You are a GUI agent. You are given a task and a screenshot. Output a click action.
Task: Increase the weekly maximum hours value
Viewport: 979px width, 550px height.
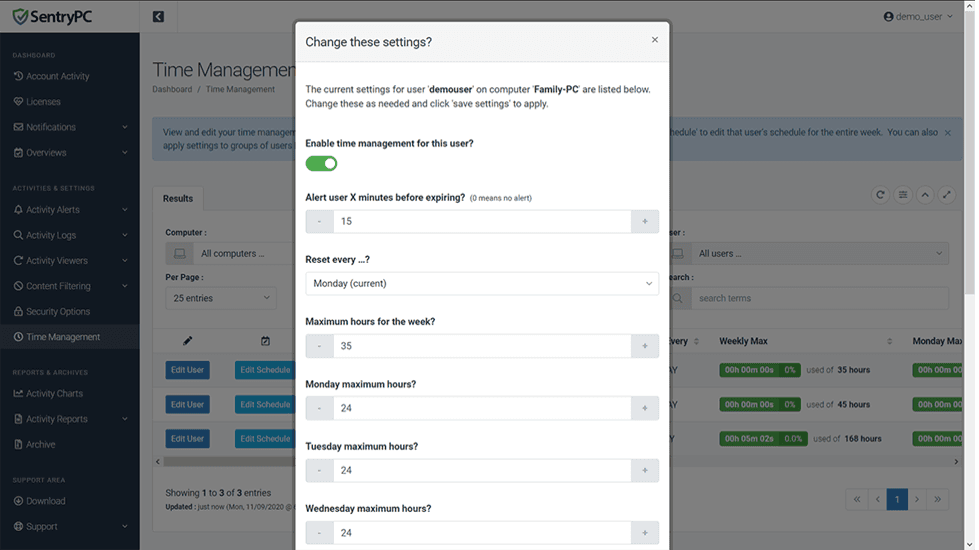pyautogui.click(x=645, y=346)
